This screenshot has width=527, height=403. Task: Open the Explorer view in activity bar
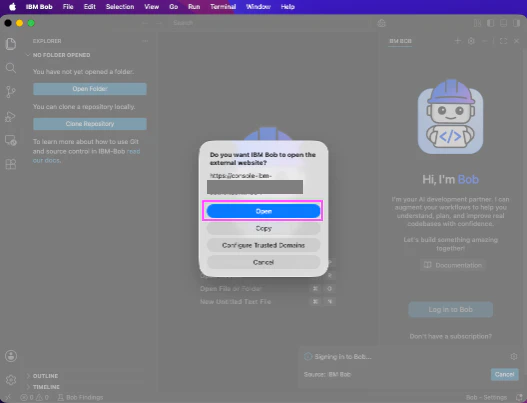(x=11, y=44)
